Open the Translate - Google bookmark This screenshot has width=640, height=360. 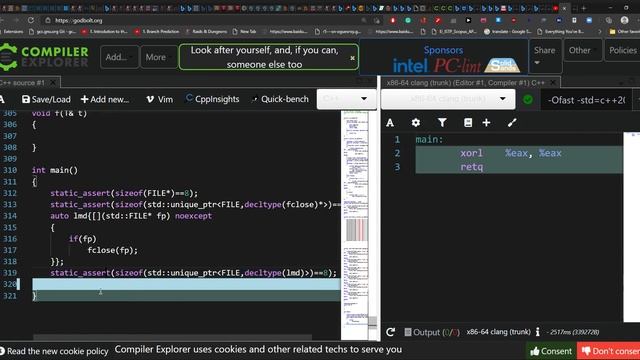tap(507, 31)
